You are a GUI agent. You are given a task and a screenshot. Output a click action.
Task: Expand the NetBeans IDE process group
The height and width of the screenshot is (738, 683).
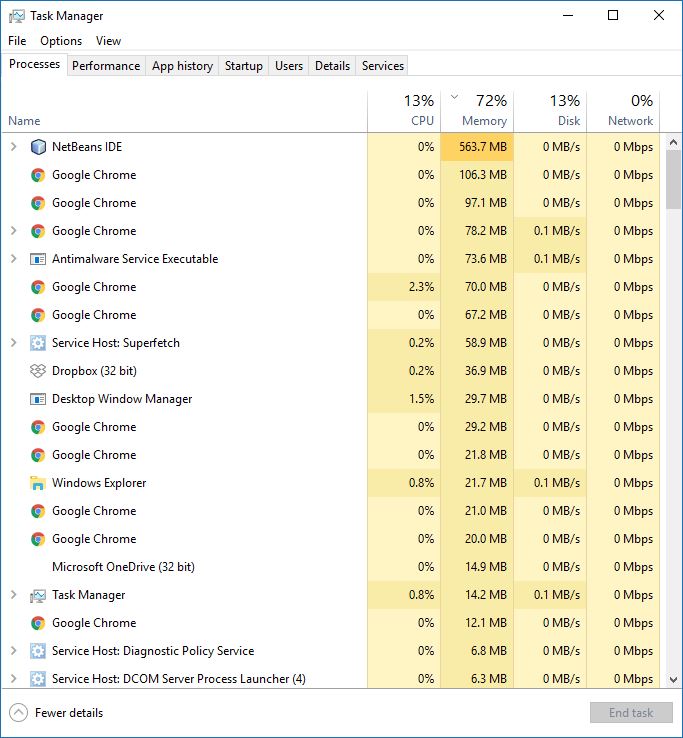point(14,147)
